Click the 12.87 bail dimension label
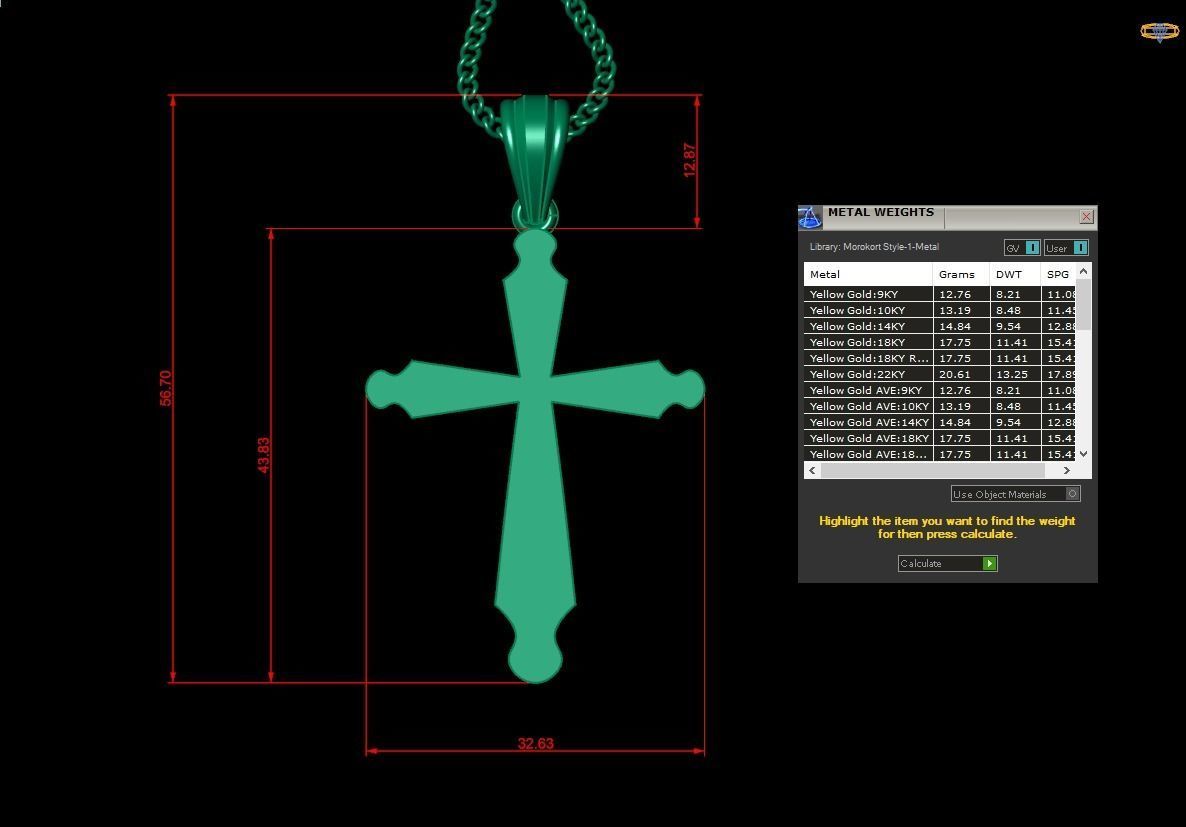Viewport: 1186px width, 827px height. 689,160
